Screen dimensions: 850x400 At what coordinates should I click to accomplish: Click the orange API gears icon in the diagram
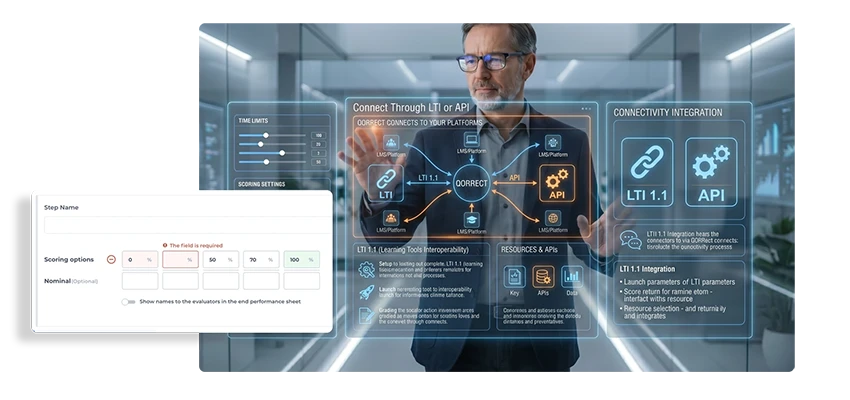[x=557, y=183]
